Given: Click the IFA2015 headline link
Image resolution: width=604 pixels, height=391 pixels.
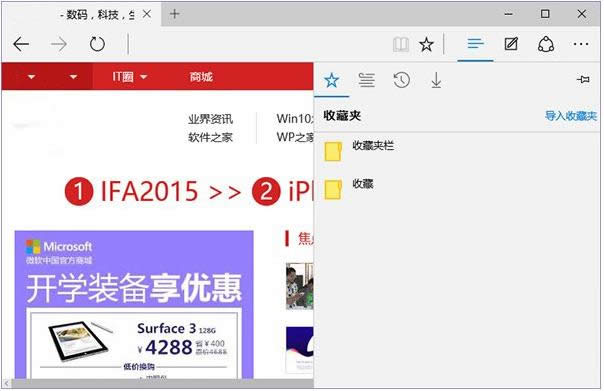Looking at the screenshot, I should [149, 191].
